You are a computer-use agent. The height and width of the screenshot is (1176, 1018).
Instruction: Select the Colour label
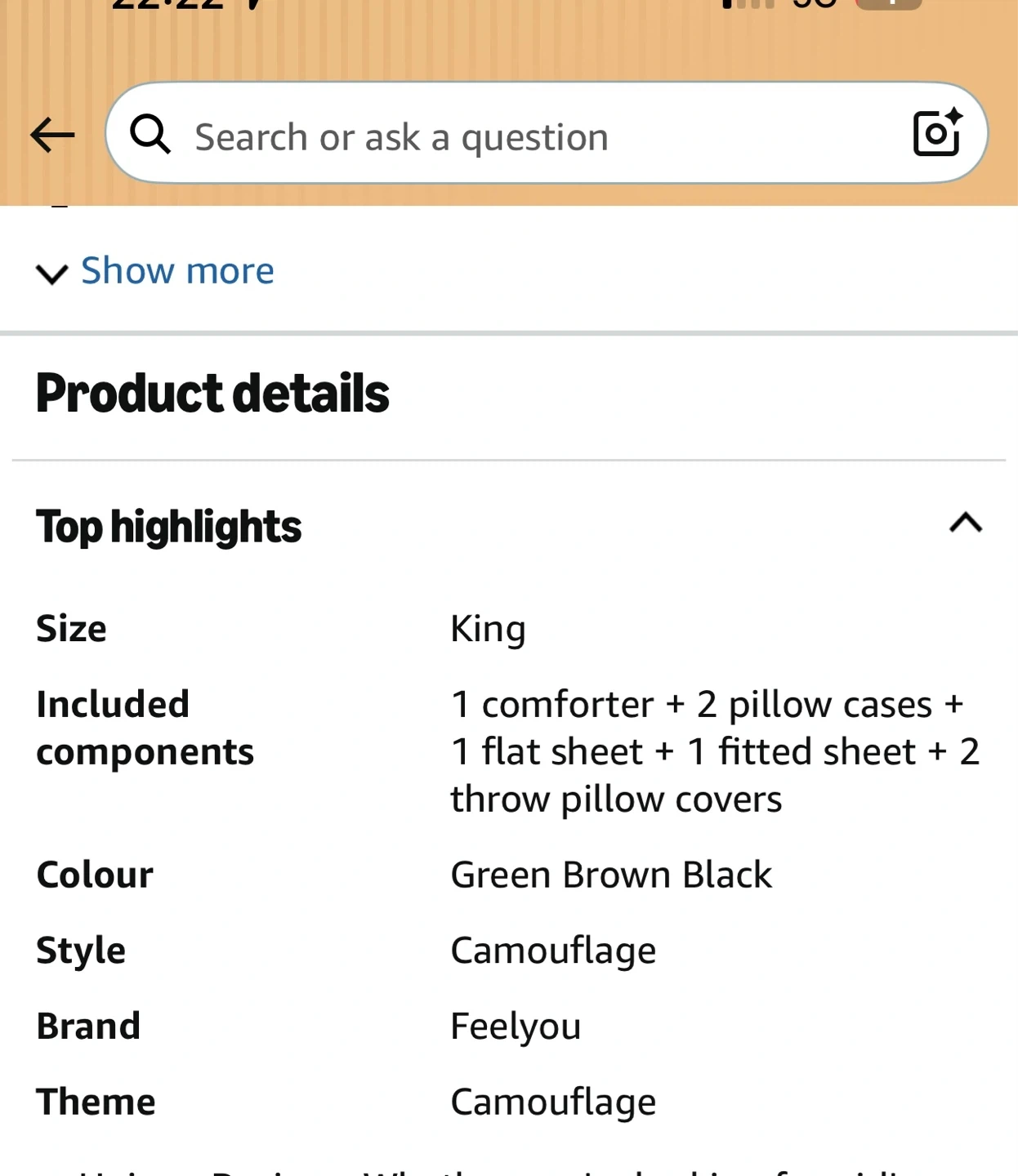click(95, 875)
